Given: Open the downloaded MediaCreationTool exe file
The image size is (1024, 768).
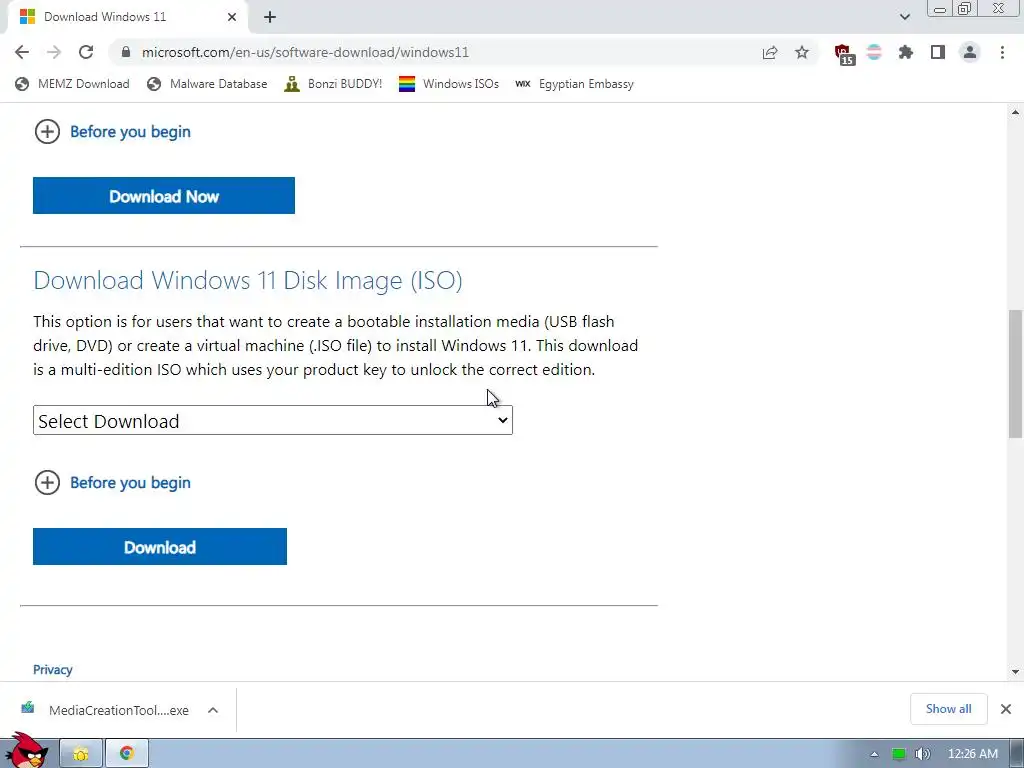Looking at the screenshot, I should [x=106, y=710].
